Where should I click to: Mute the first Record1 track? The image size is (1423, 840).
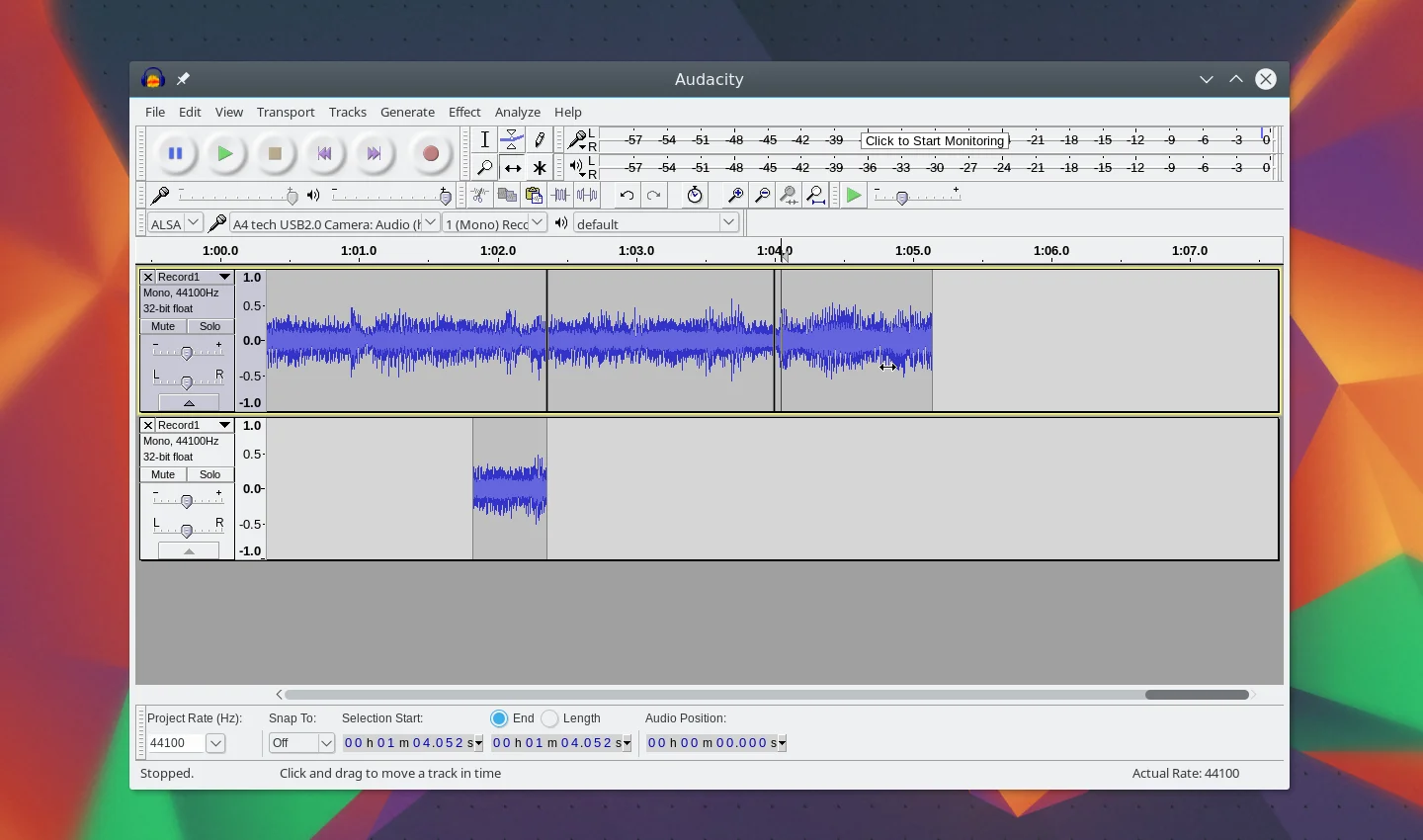tap(163, 326)
